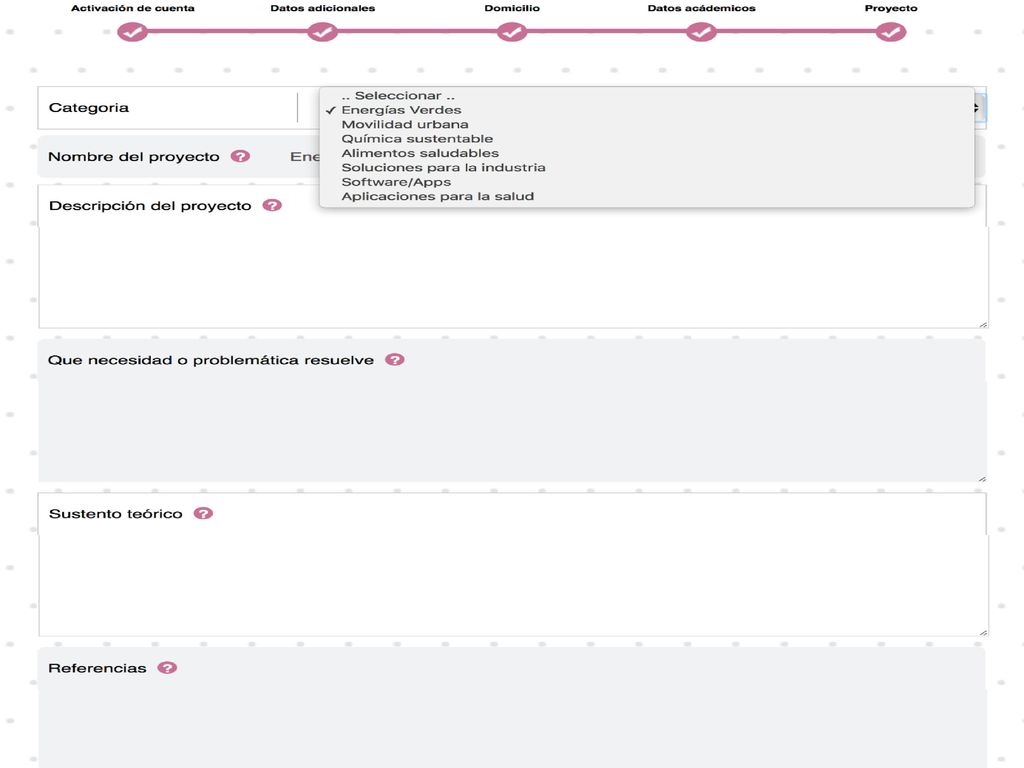The width and height of the screenshot is (1024, 768).
Task: Click the 'Datos adicionales' step label
Action: coord(323,8)
